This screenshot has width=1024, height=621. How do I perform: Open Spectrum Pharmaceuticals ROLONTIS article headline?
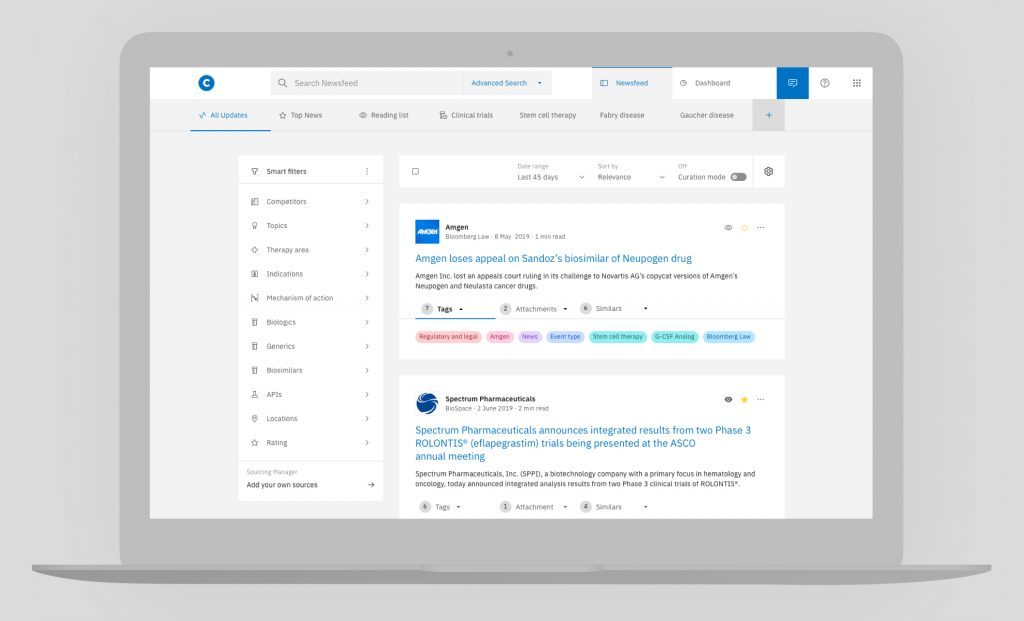(x=583, y=443)
